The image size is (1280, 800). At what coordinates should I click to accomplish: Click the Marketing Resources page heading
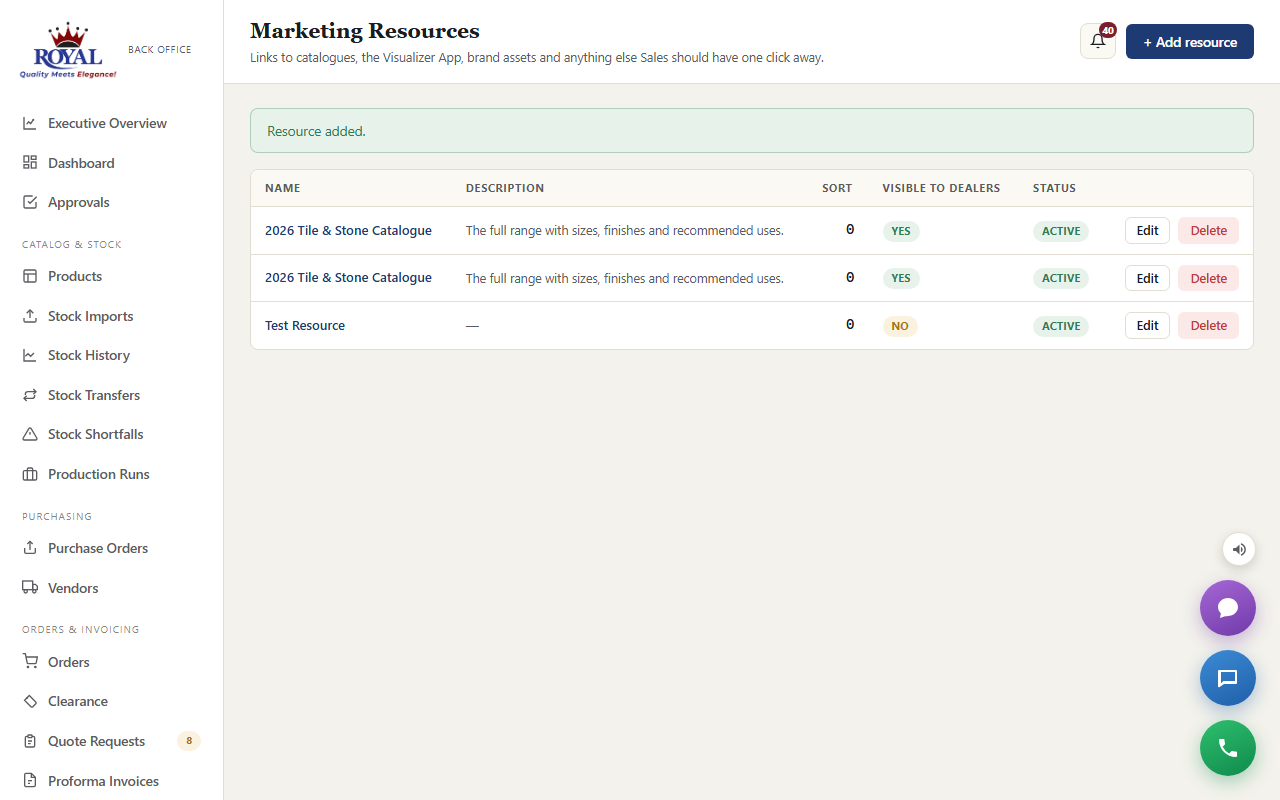coord(365,31)
